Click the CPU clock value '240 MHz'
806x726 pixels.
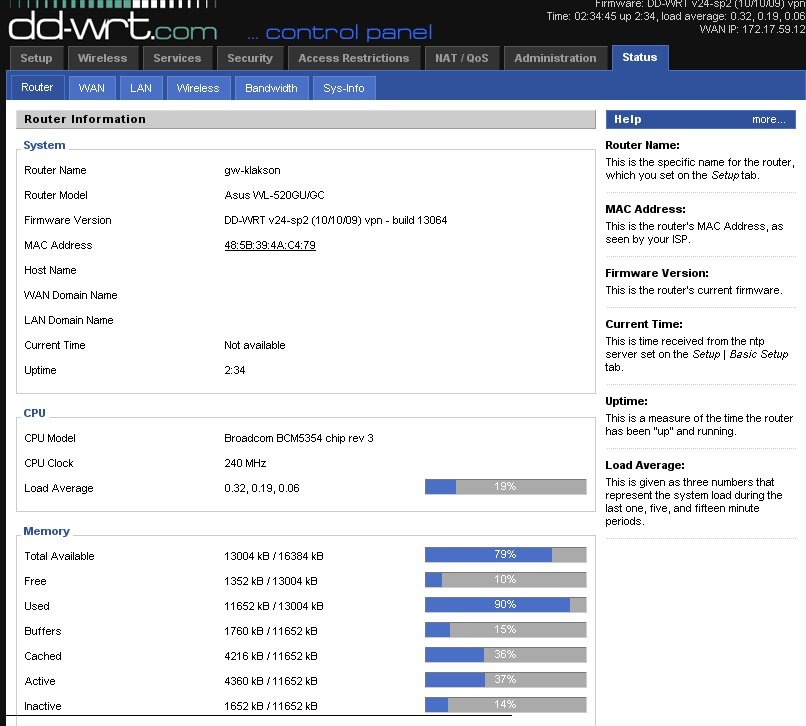click(x=245, y=463)
